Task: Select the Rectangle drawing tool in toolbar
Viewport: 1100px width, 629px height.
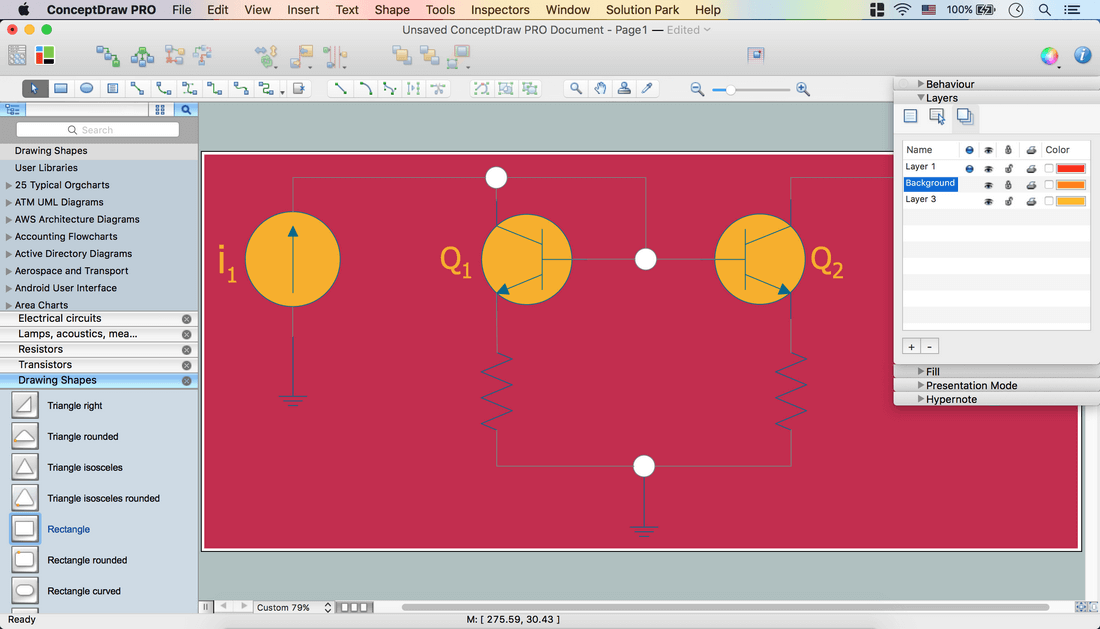Action: click(x=61, y=89)
